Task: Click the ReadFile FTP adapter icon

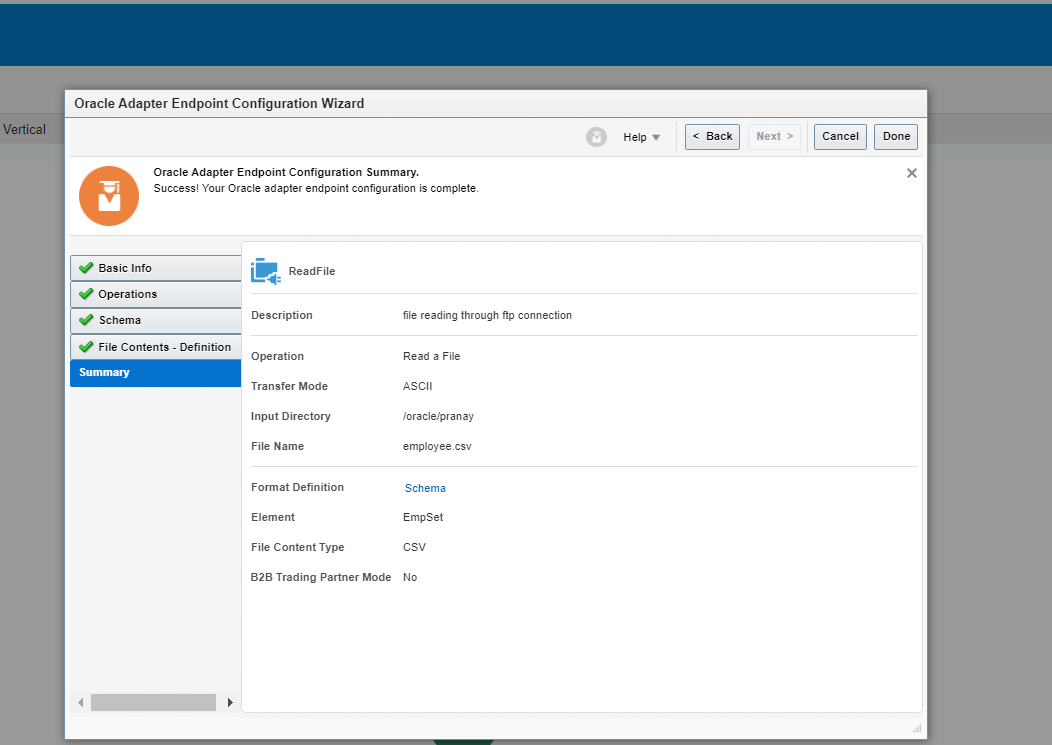Action: (x=264, y=270)
